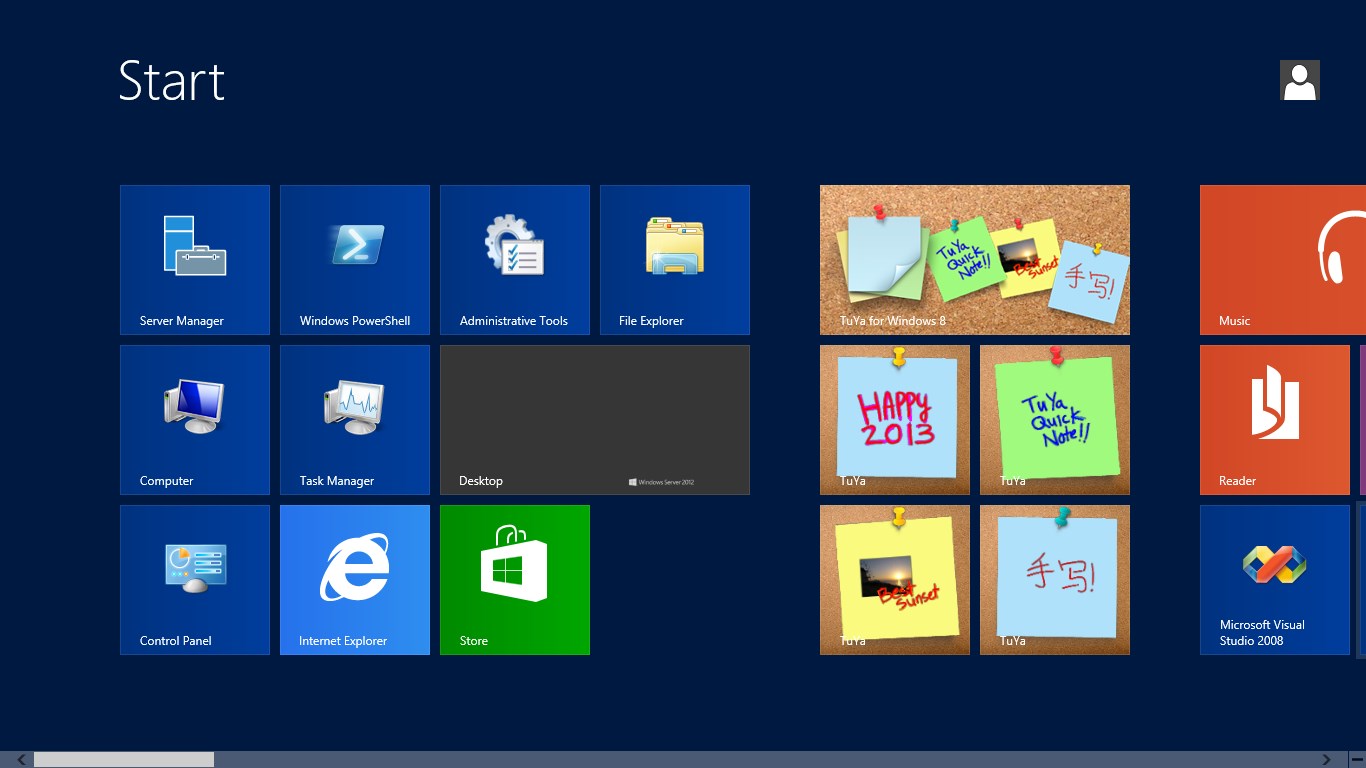
Task: Open the Microsoft Visual Studio 2008 tile
Action: [x=1275, y=580]
